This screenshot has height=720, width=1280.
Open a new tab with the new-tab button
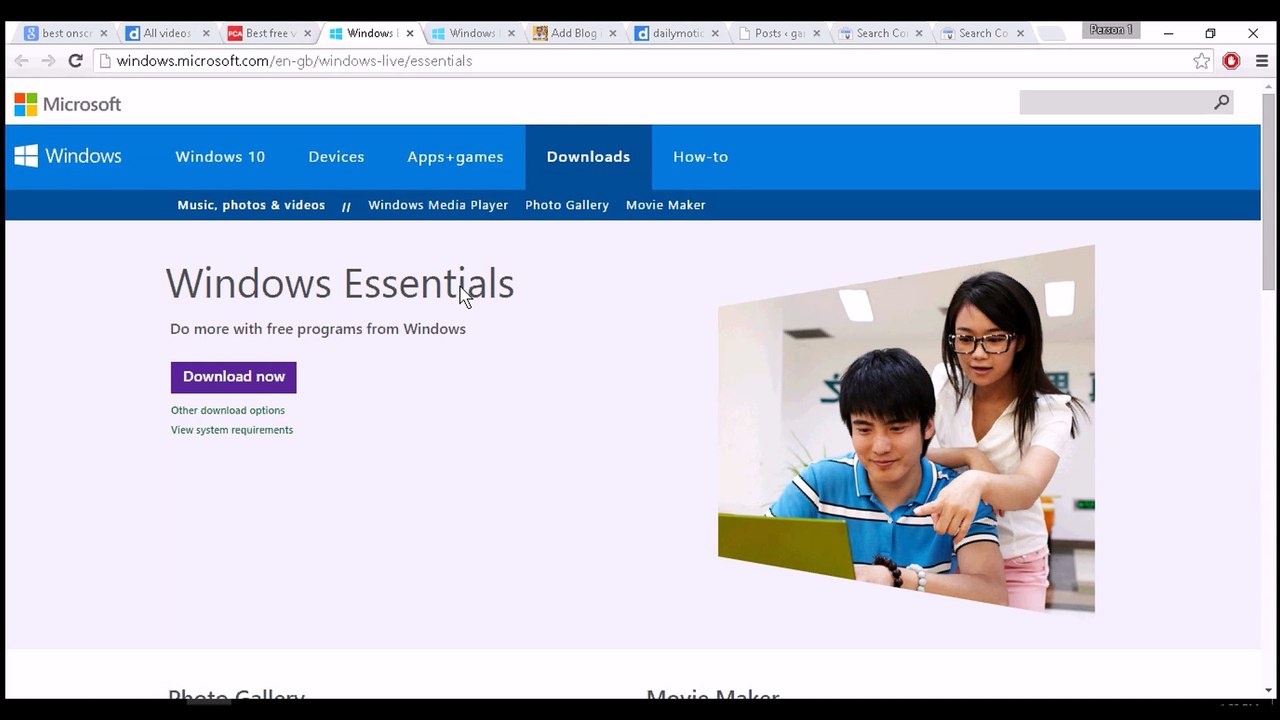click(x=1050, y=33)
